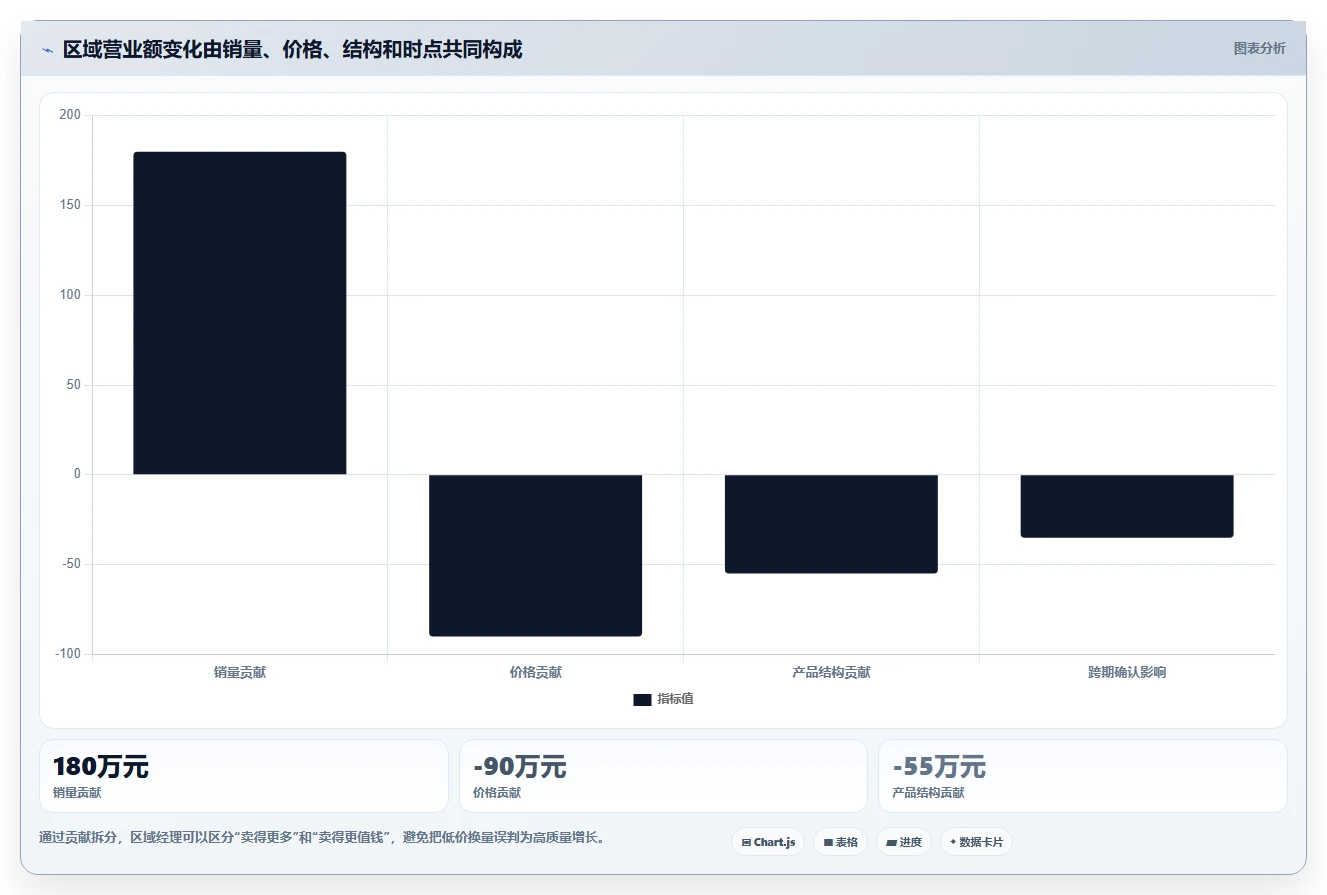
Task: Select the 数据卡片 tag chip
Action: [x=976, y=842]
